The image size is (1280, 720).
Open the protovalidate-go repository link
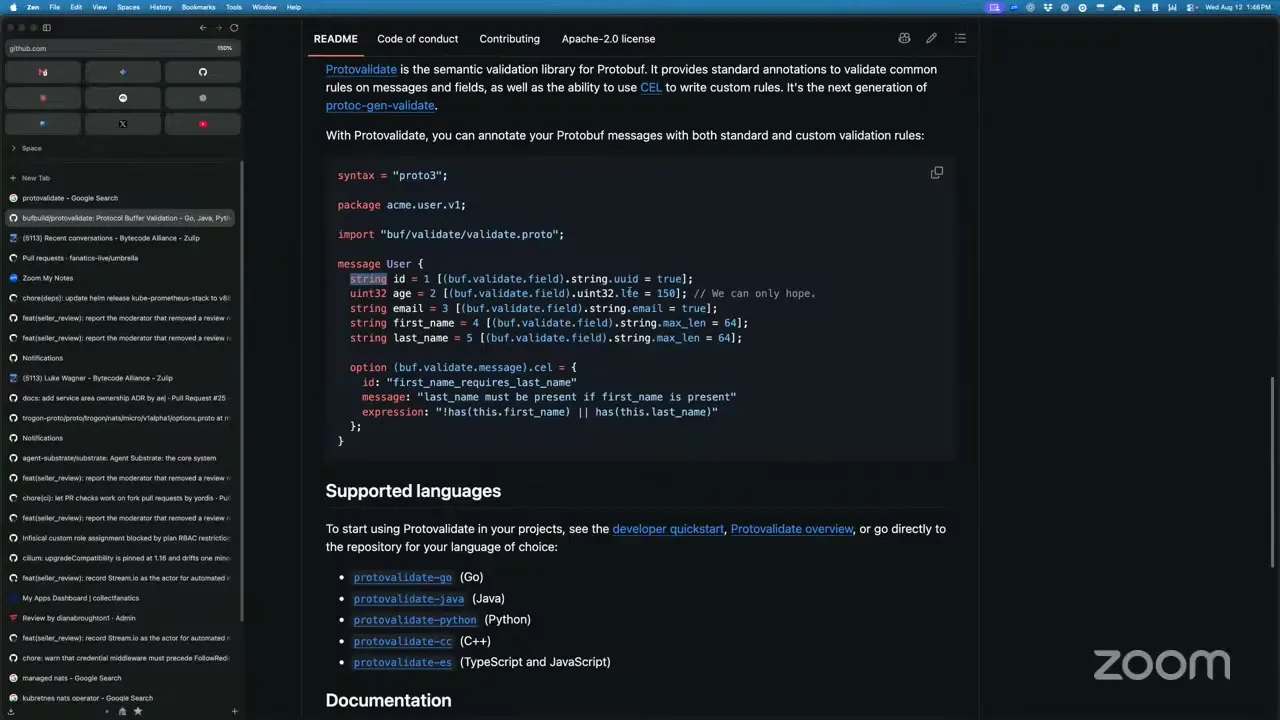click(x=402, y=577)
